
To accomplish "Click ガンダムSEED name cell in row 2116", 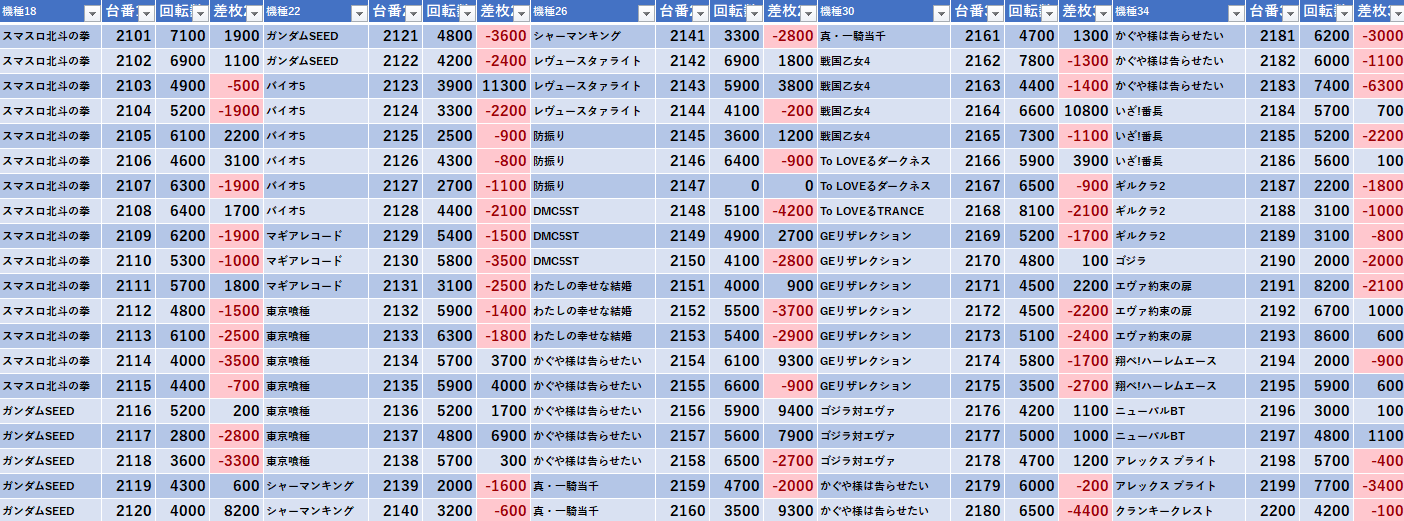I will (50, 411).
